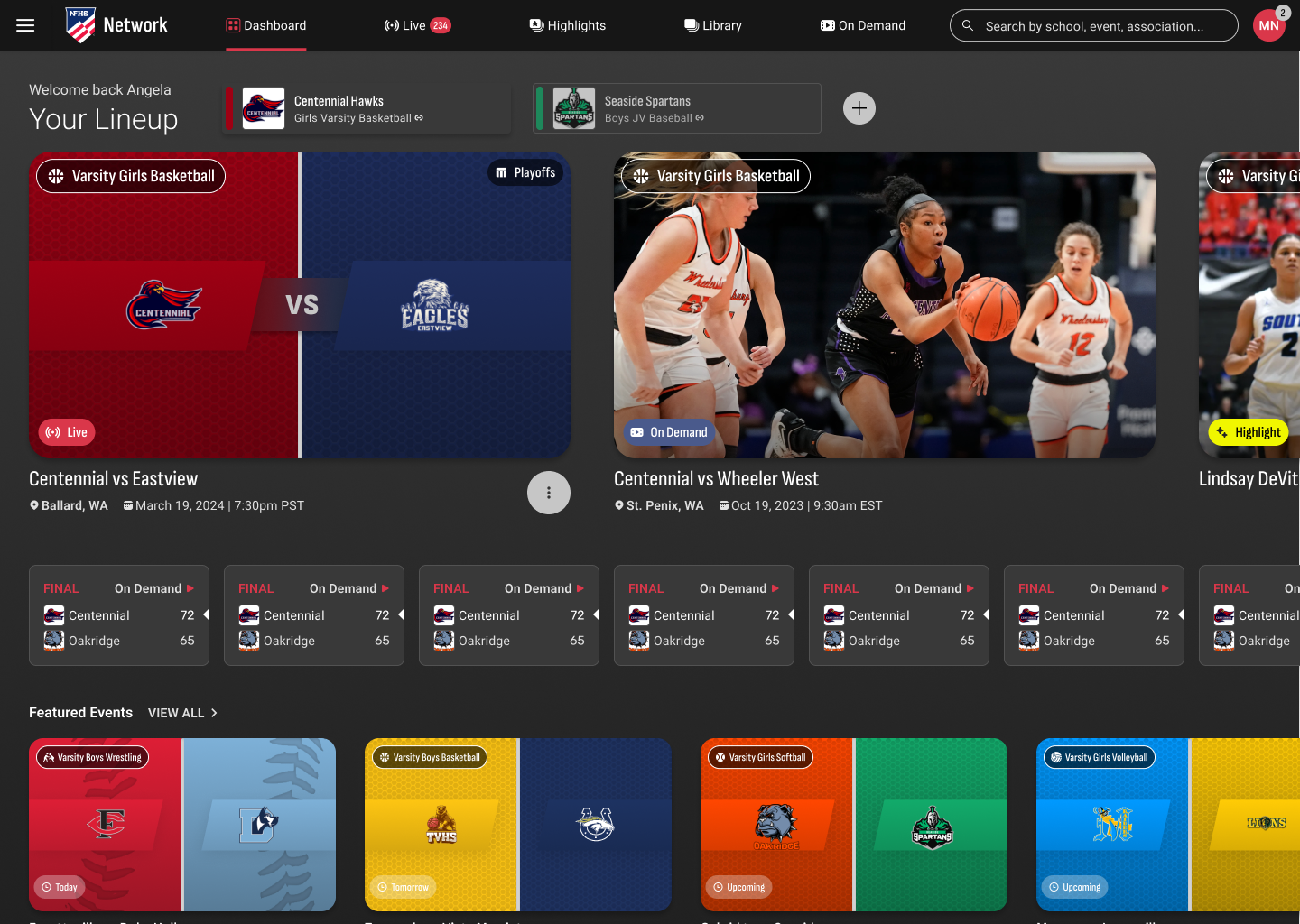Open the Varsity Girls Softball event card

[x=854, y=825]
